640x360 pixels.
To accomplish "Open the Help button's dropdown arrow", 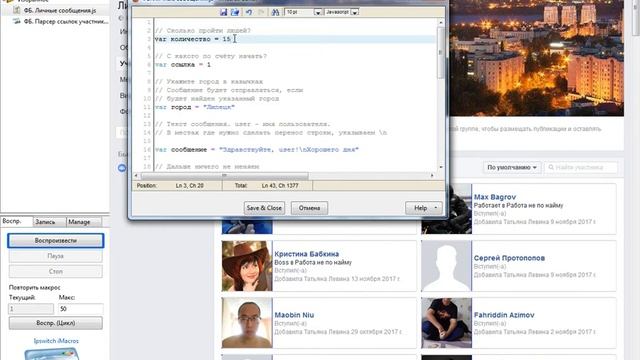I will pos(436,208).
